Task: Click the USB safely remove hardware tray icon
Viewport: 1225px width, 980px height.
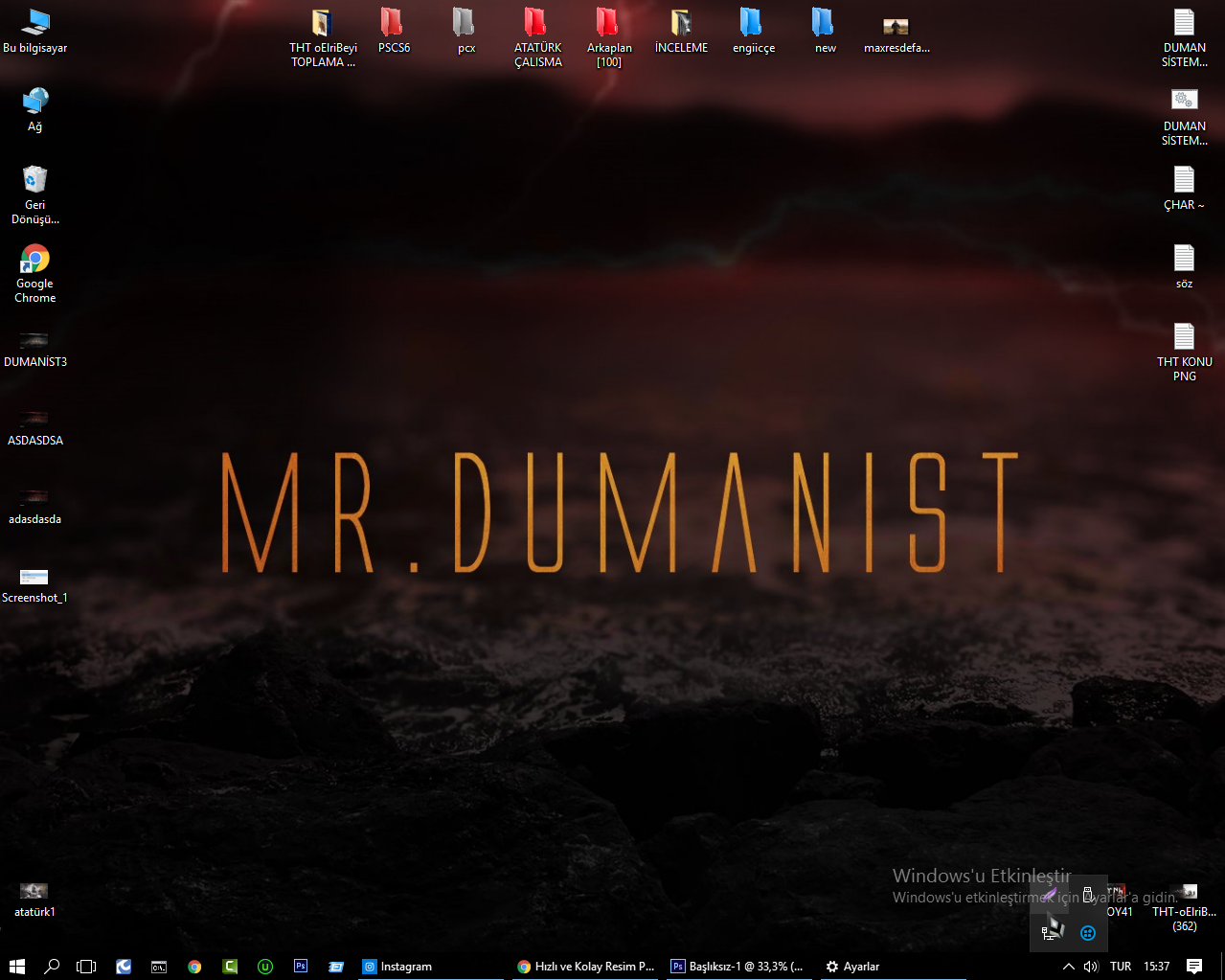Action: (1087, 895)
